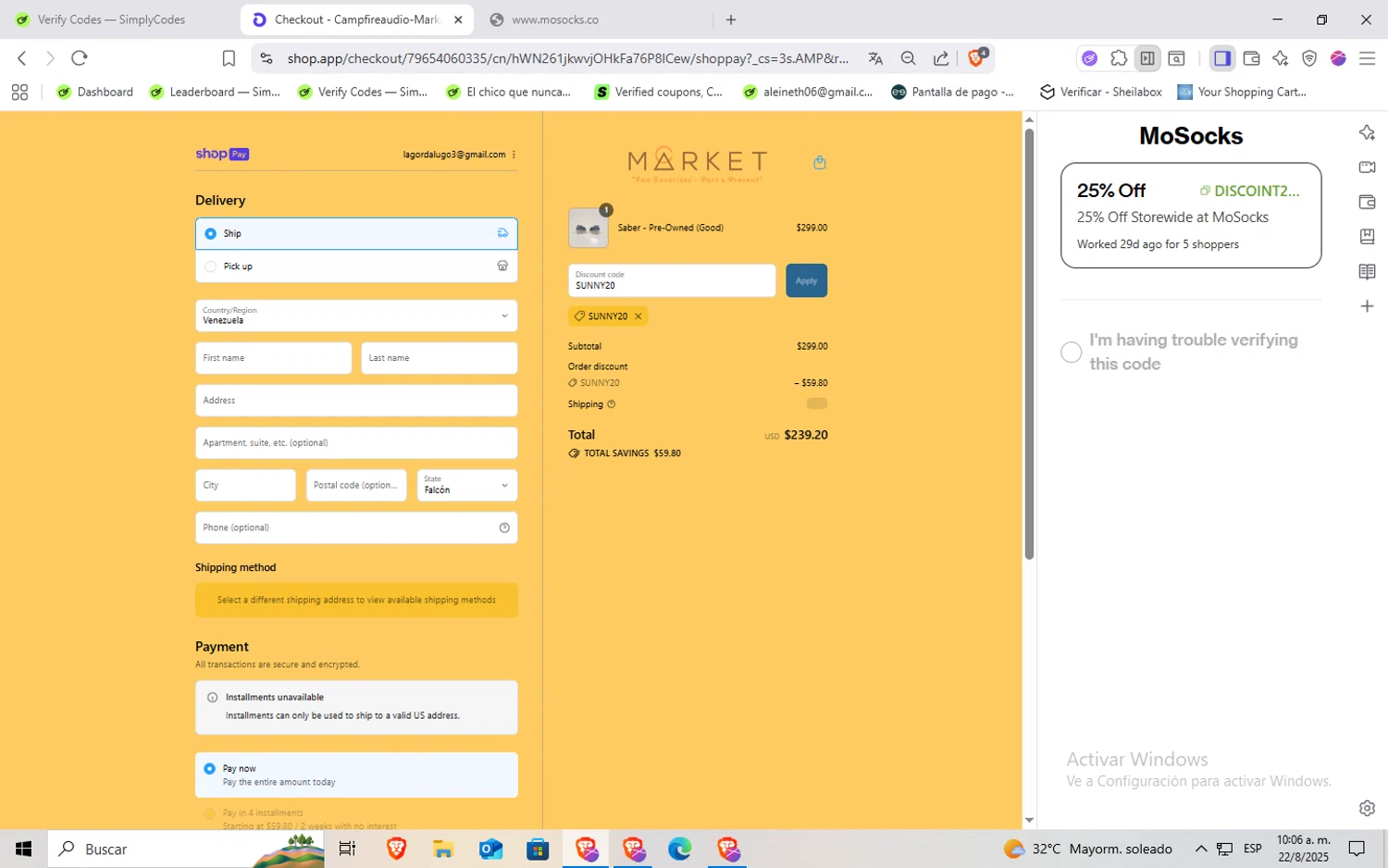Open Microsoft Edge in taskbar
Image resolution: width=1388 pixels, height=868 pixels.
(x=680, y=849)
